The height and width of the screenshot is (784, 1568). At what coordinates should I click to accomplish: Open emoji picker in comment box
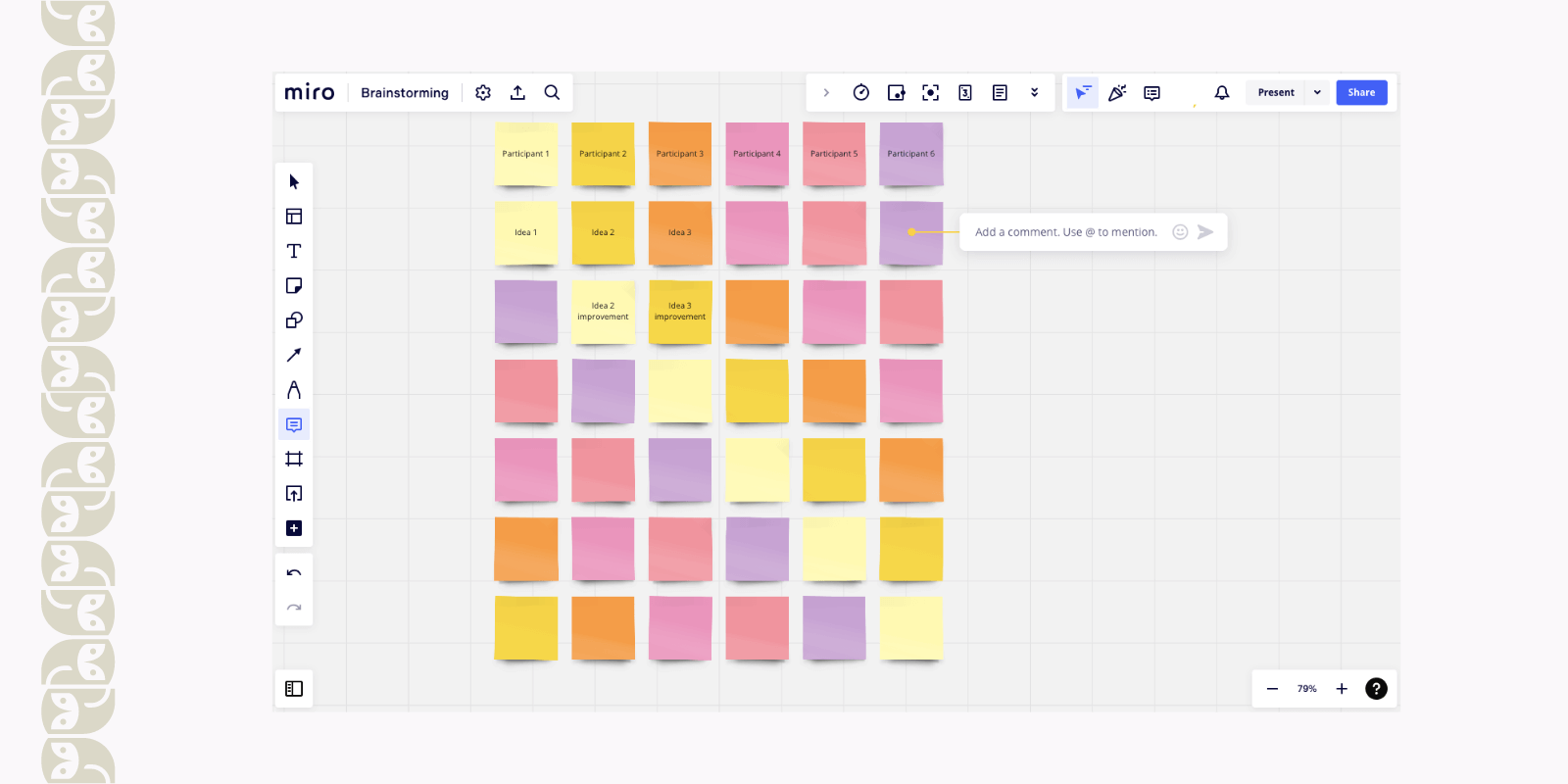coord(1180,232)
